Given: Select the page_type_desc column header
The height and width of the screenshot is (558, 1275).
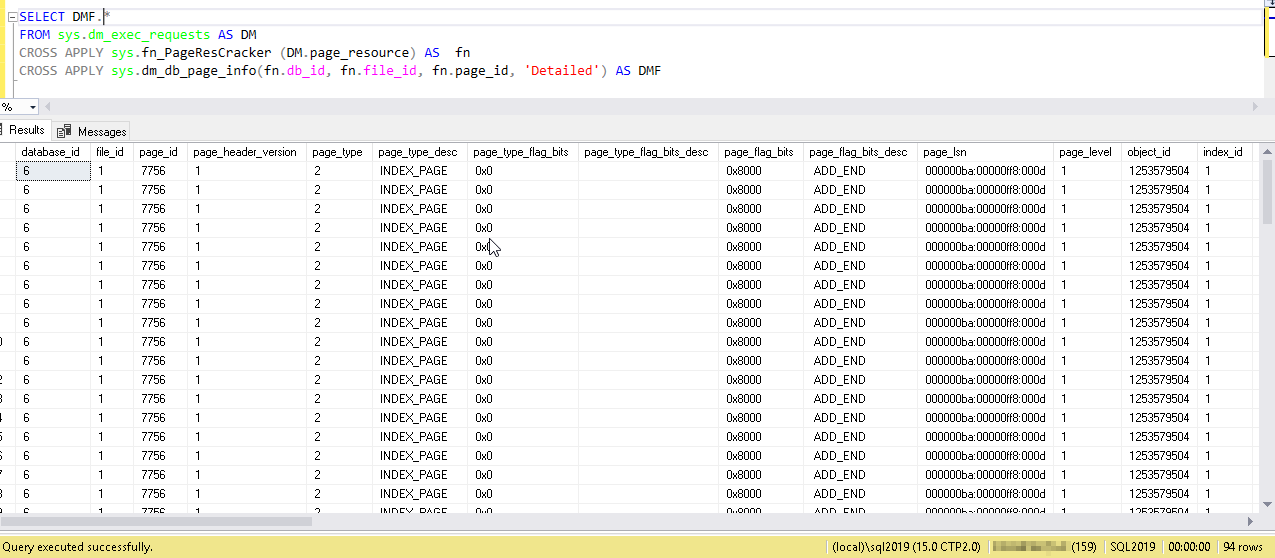Looking at the screenshot, I should pyautogui.click(x=417, y=152).
